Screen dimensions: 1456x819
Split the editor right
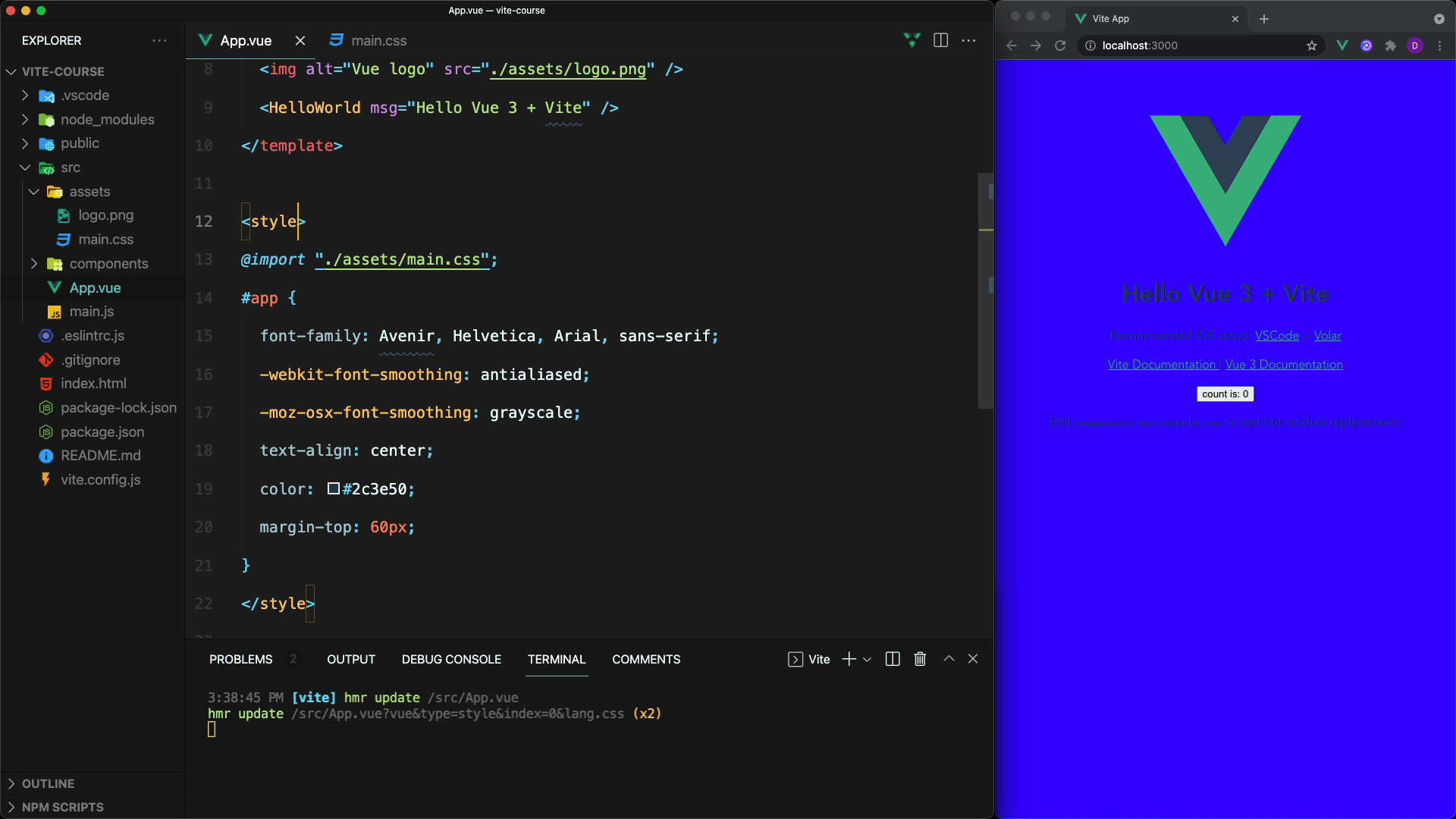(x=940, y=40)
